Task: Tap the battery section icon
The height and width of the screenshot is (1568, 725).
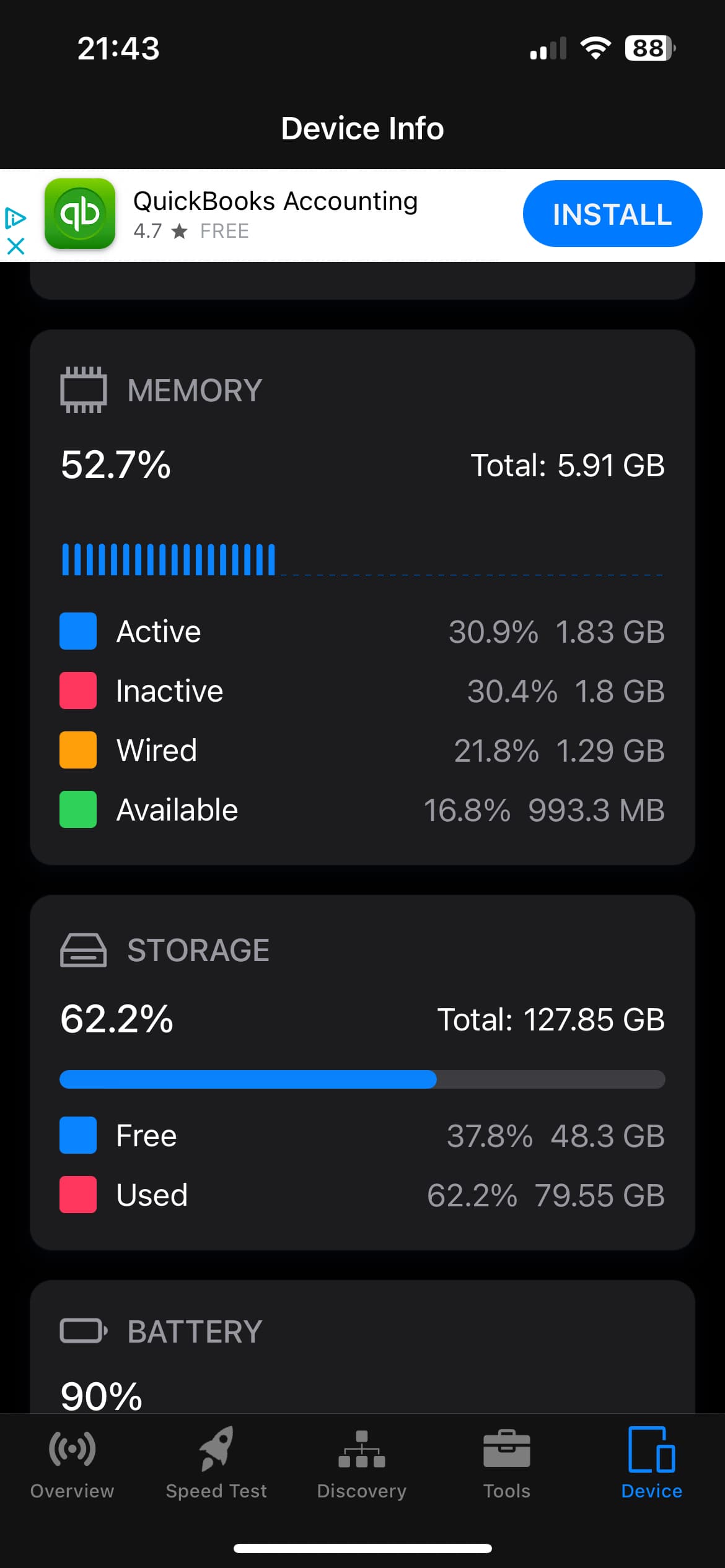Action: point(83,1330)
